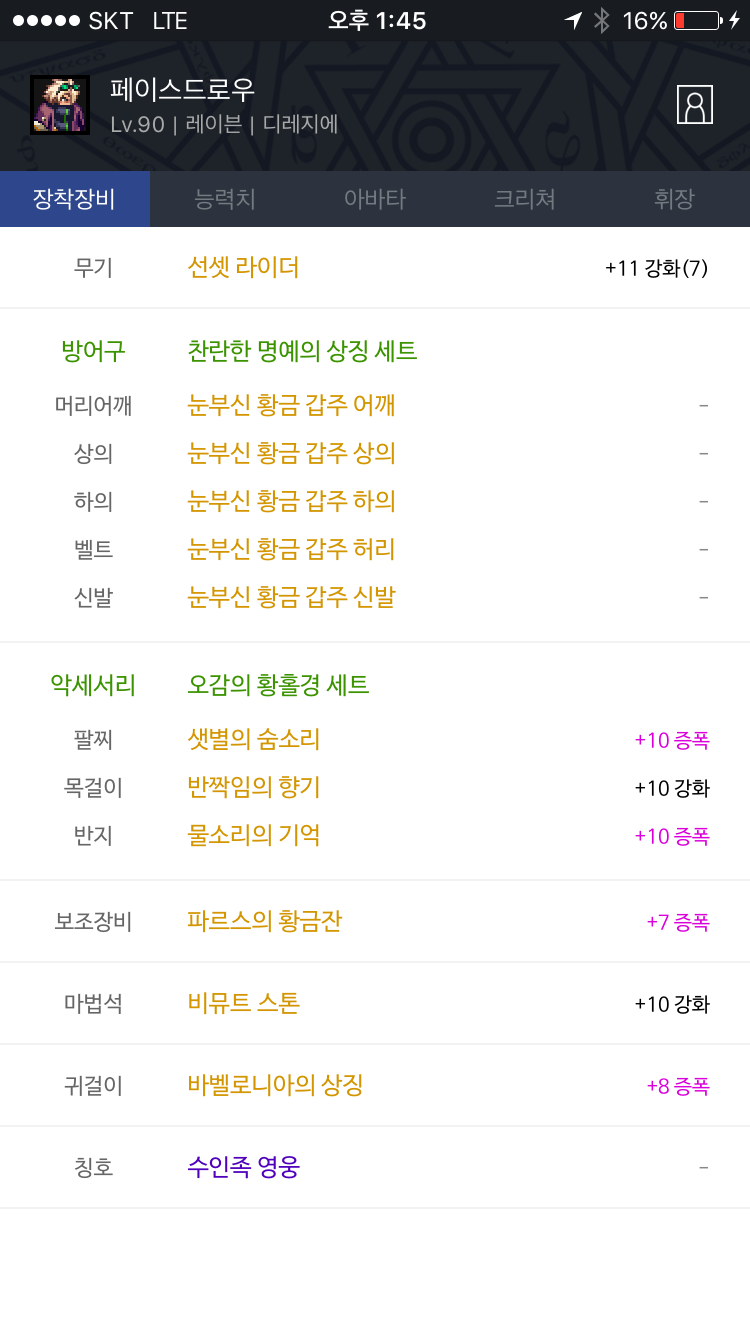Open the 오감의 황홀경 세트 set
The image size is (750, 1334).
pos(278,685)
